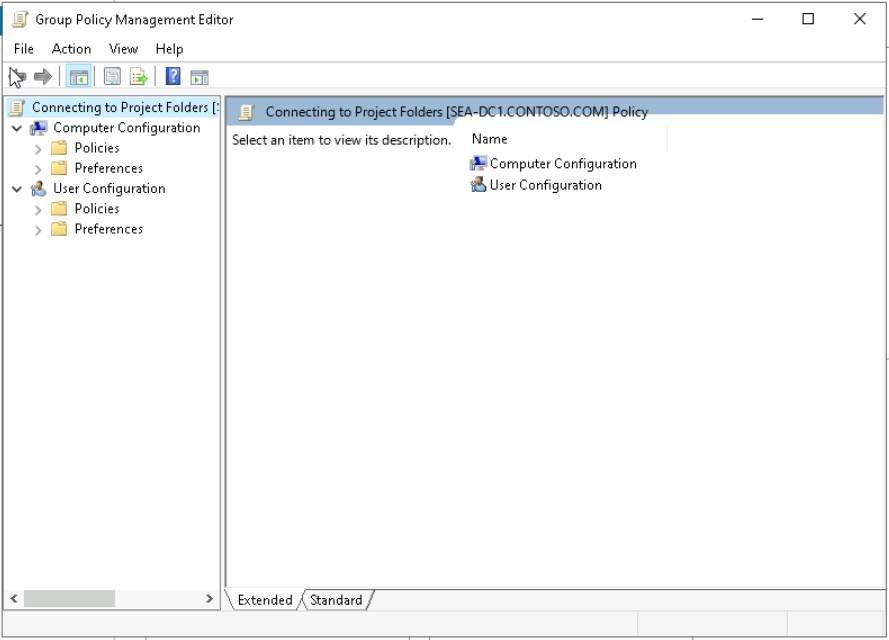Screen dimensions: 889x640
Task: Click User Configuration icon in the right pane list
Action: (x=479, y=185)
